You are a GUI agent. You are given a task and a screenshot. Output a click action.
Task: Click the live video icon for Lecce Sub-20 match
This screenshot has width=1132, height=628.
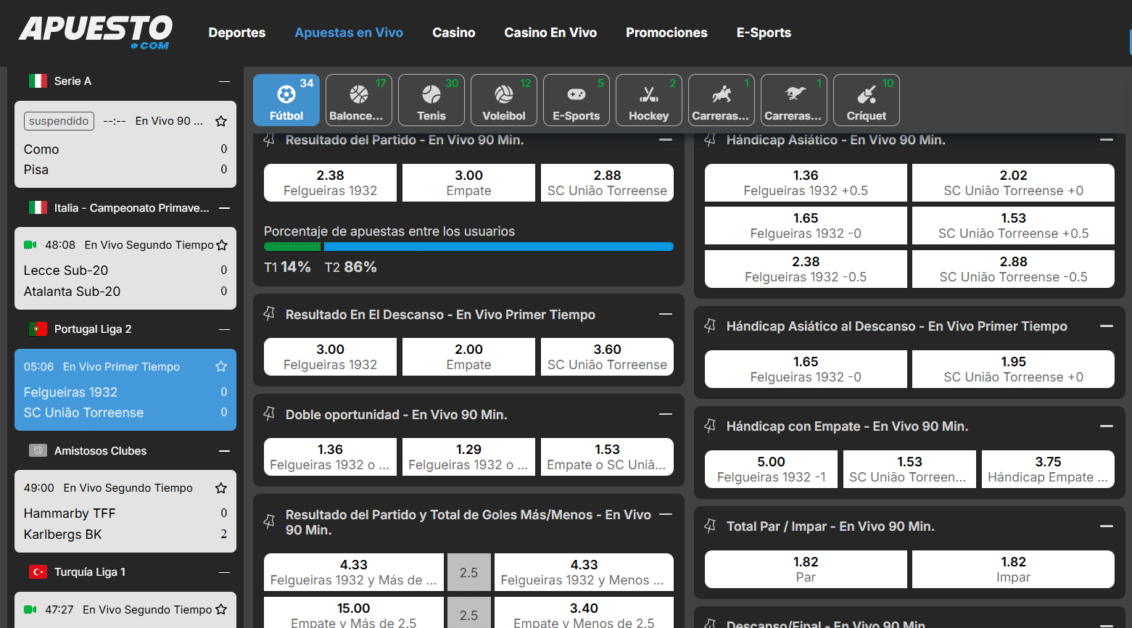30,245
